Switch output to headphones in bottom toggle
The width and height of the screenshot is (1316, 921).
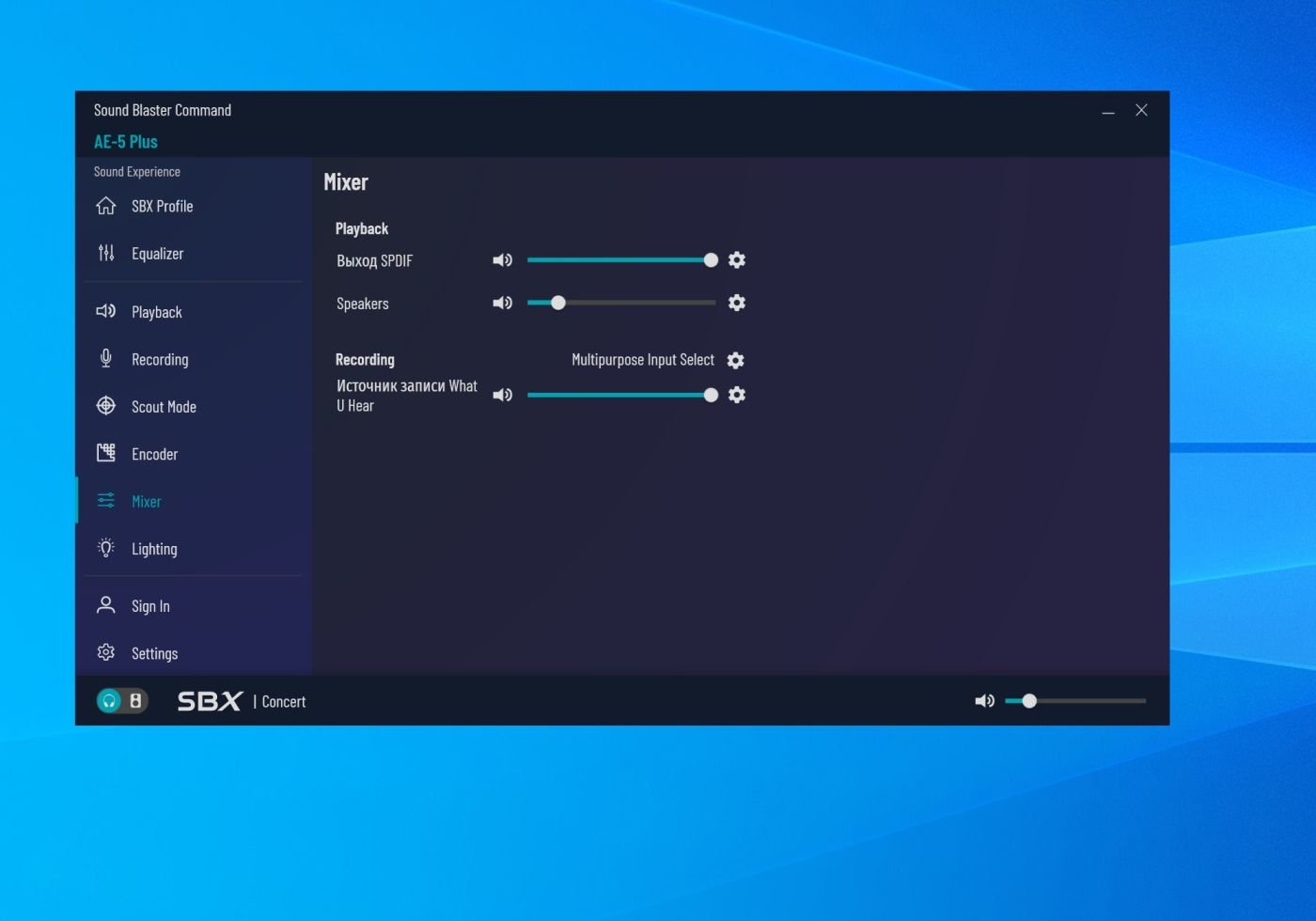[110, 701]
